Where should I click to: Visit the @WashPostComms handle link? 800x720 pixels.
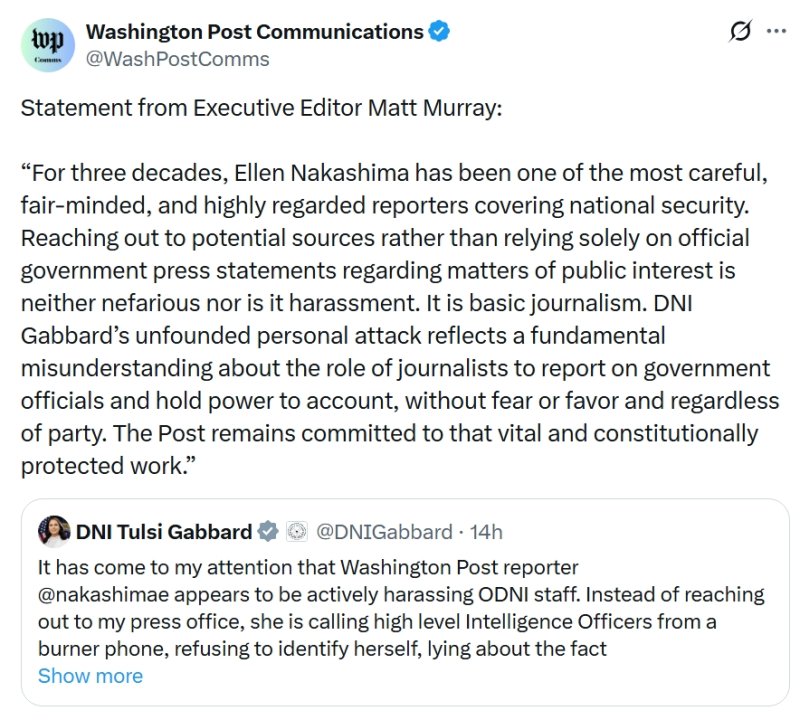pos(178,59)
